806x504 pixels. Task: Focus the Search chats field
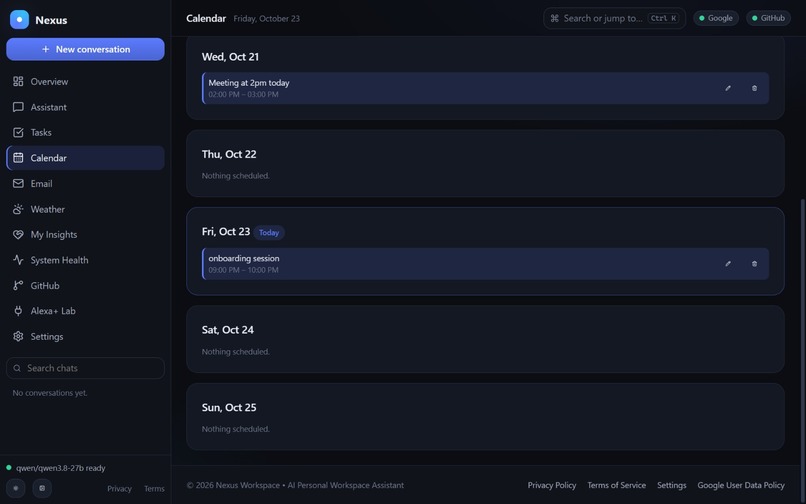(x=85, y=368)
